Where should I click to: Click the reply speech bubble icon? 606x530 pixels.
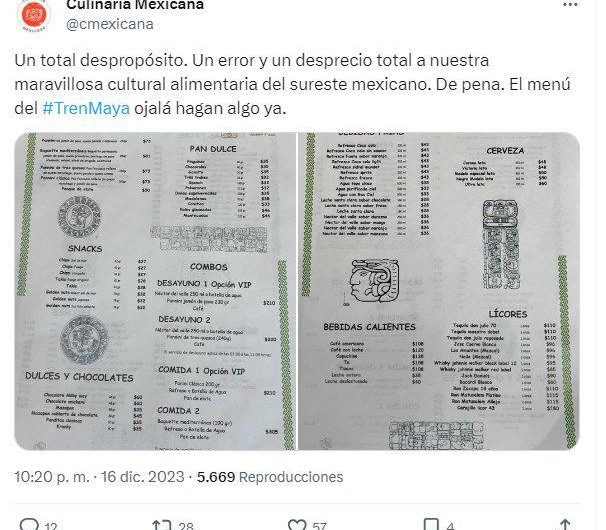click(29, 525)
